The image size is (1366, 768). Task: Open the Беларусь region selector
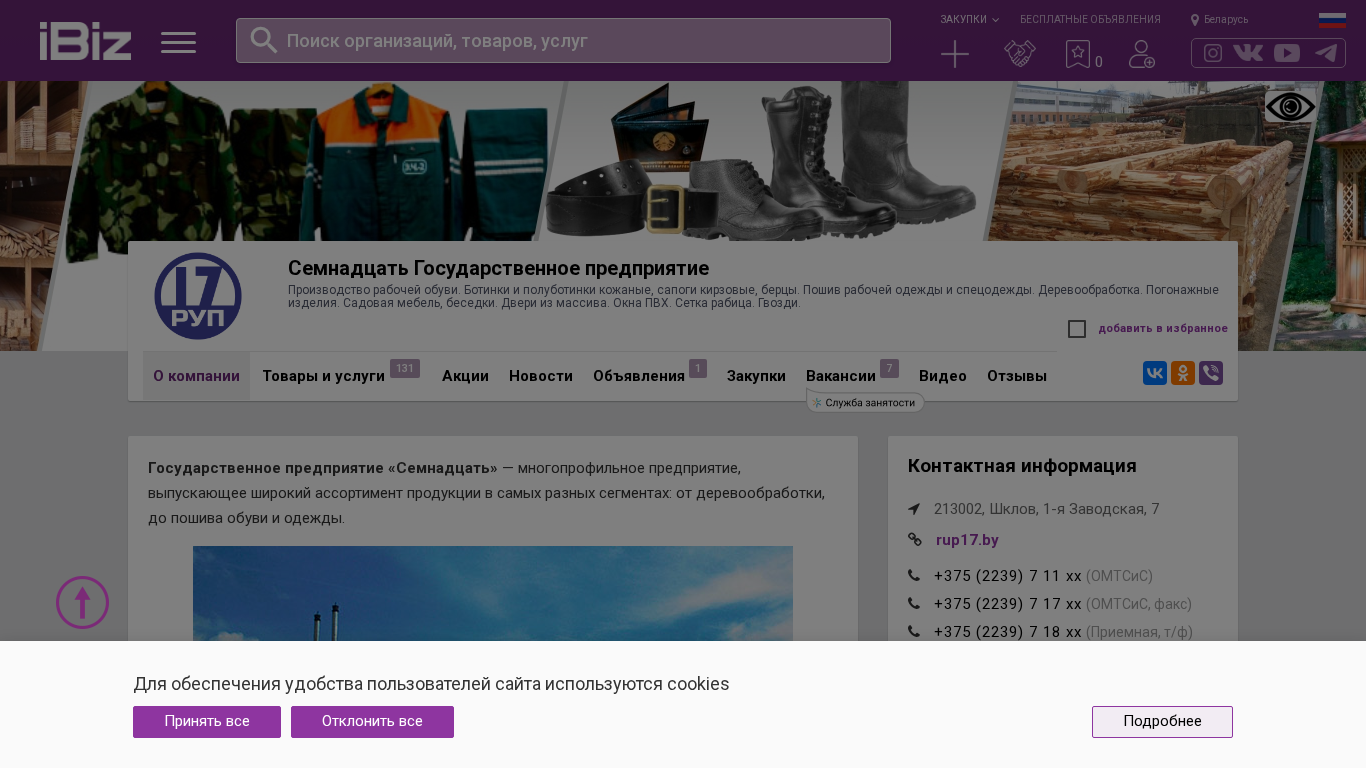click(x=1226, y=20)
